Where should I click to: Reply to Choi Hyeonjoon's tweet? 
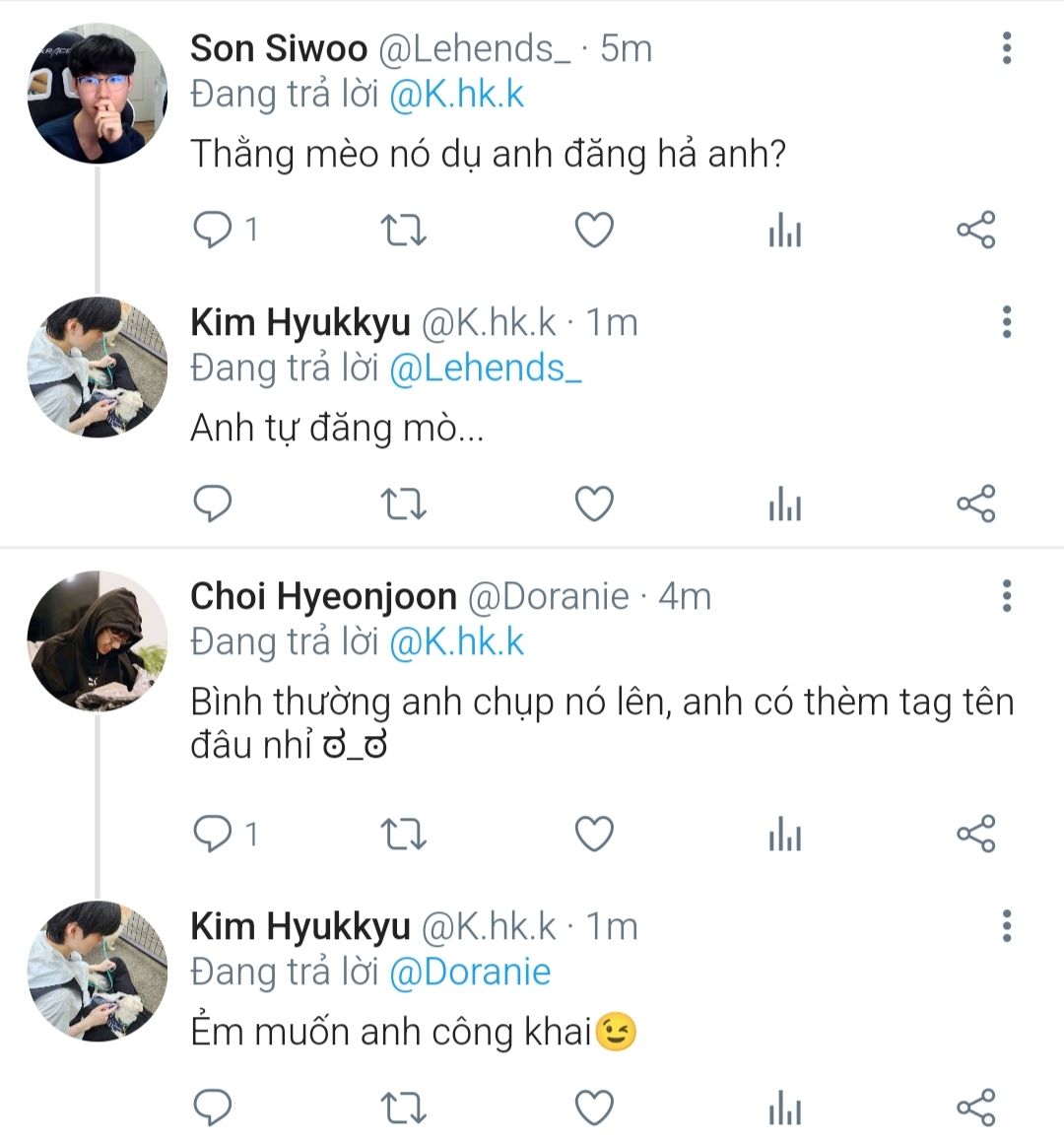click(213, 835)
